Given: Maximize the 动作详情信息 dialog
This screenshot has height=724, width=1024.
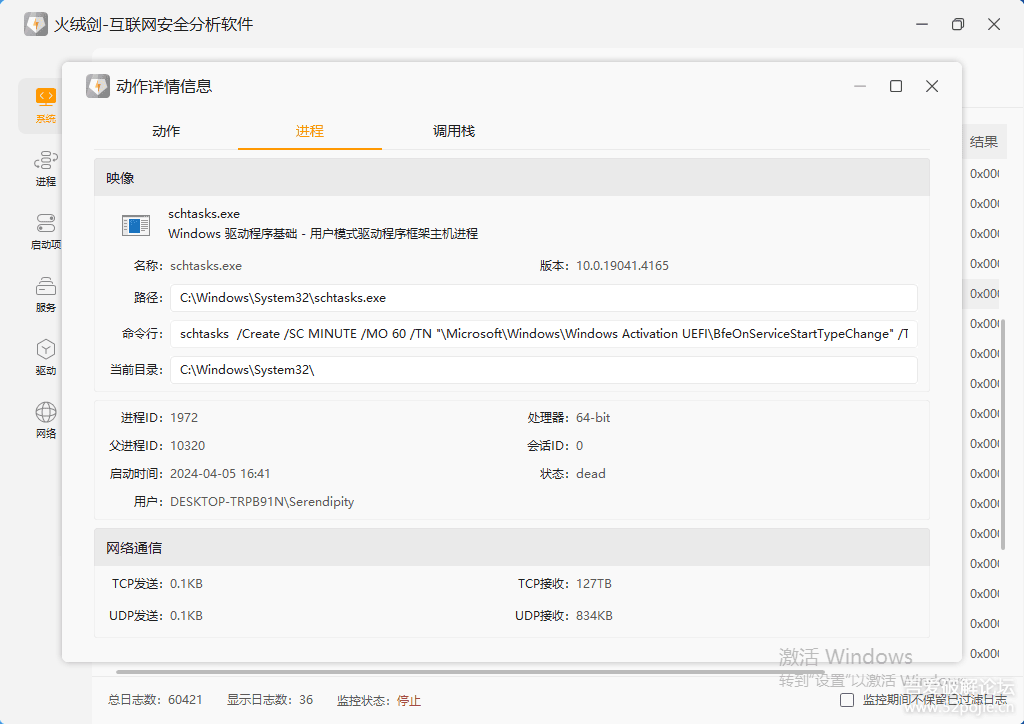Looking at the screenshot, I should point(896,86).
